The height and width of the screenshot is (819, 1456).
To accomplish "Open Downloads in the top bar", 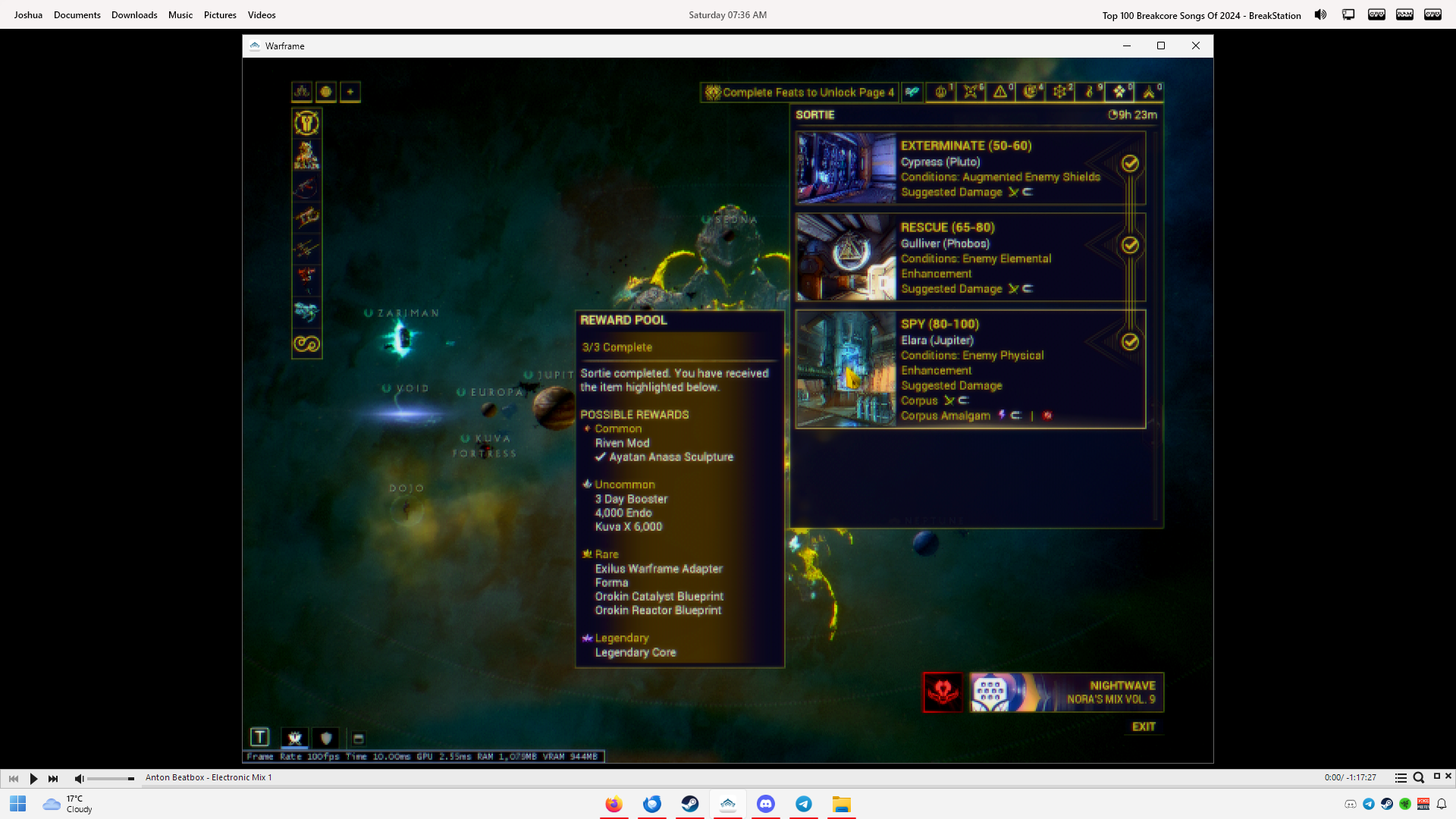I will [134, 15].
